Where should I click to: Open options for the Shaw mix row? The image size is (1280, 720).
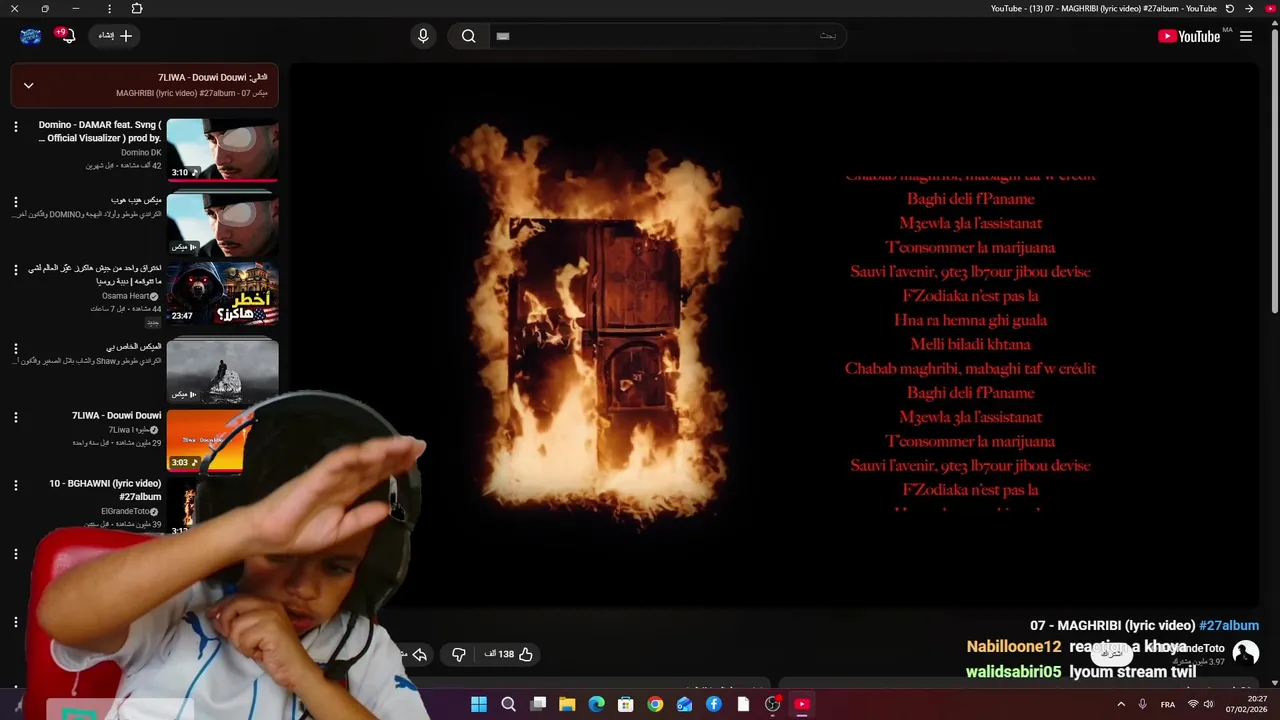tap(15, 349)
